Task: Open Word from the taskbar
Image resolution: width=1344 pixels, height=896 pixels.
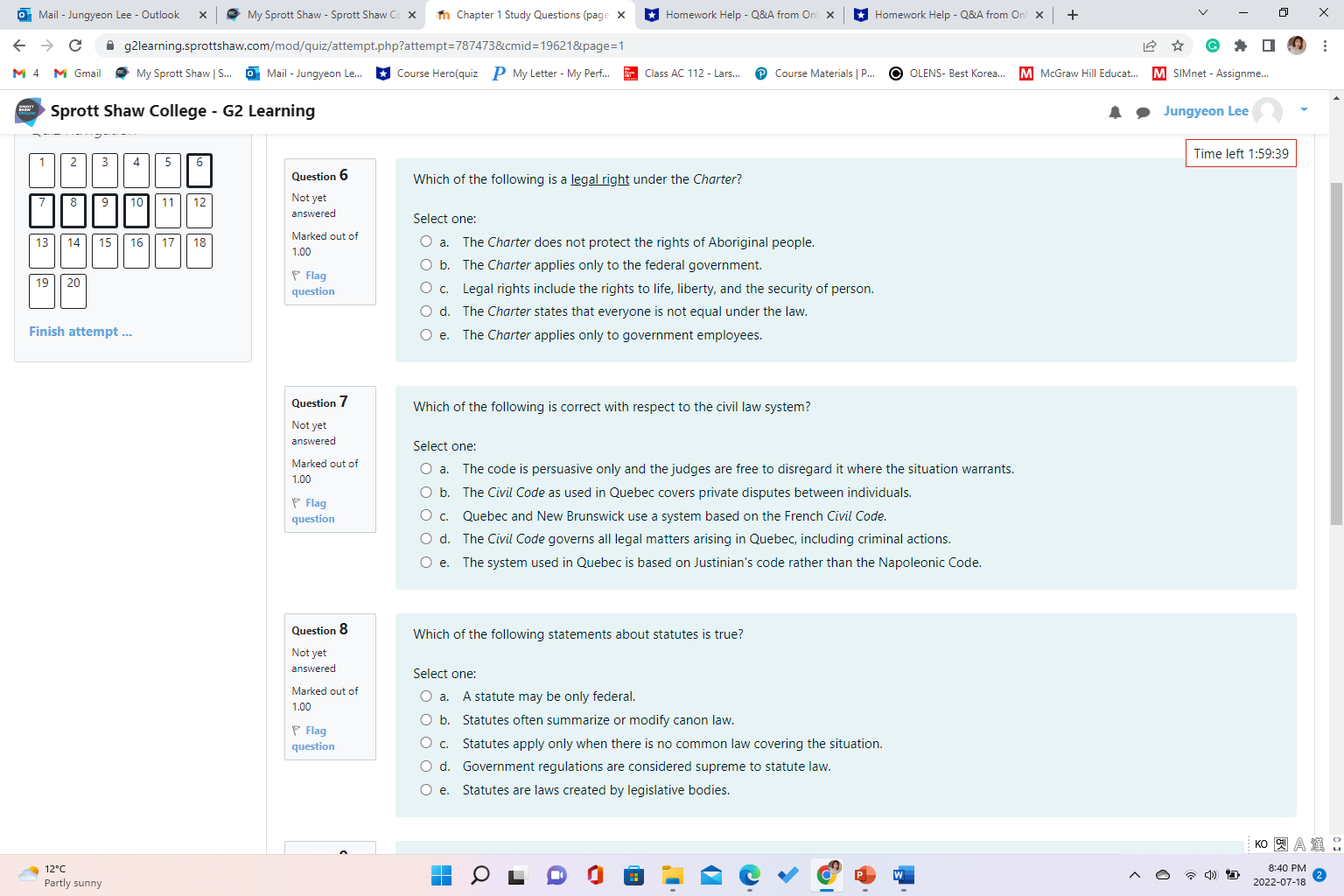Action: (904, 875)
